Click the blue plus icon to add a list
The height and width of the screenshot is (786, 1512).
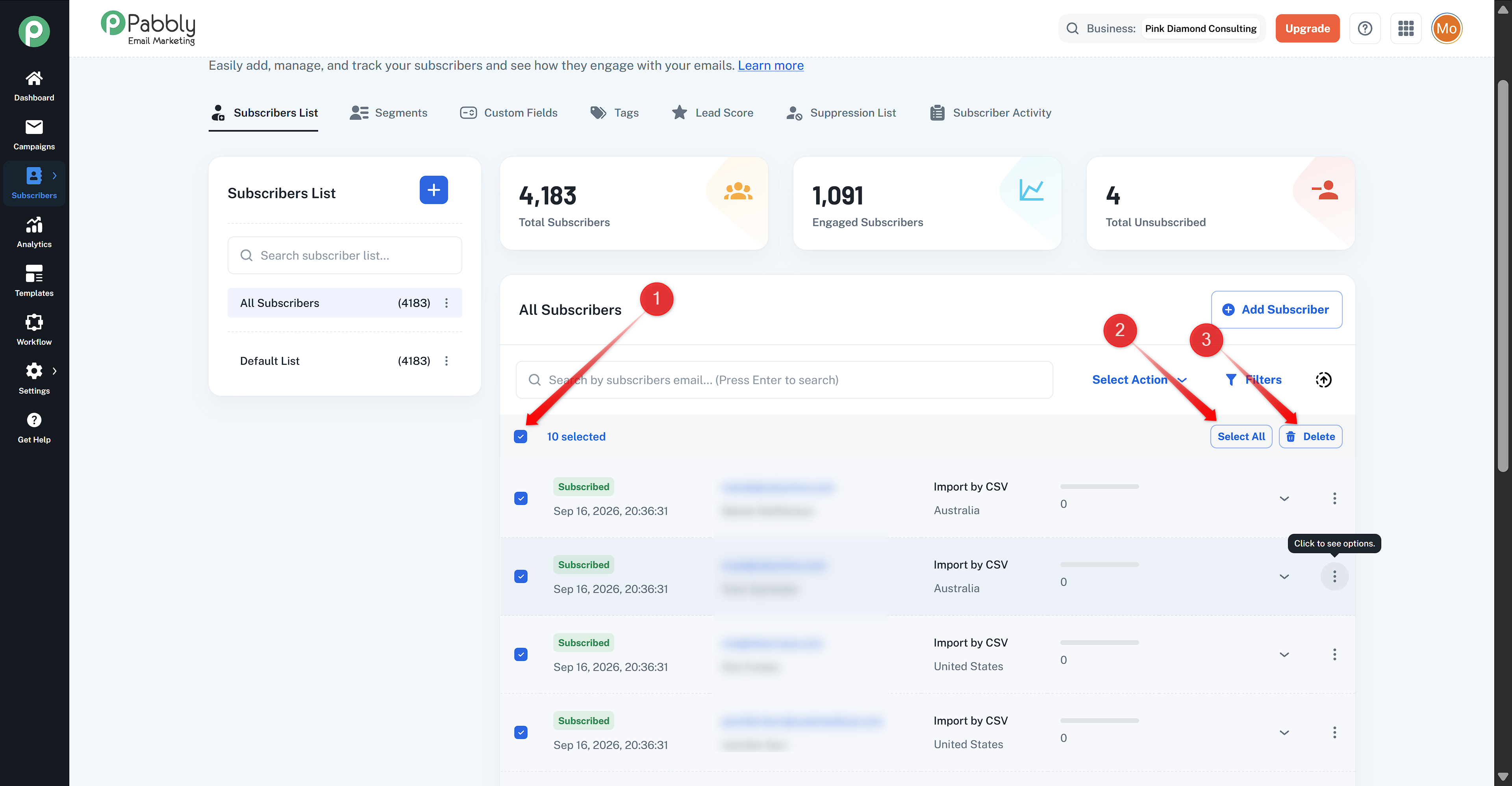pos(434,190)
